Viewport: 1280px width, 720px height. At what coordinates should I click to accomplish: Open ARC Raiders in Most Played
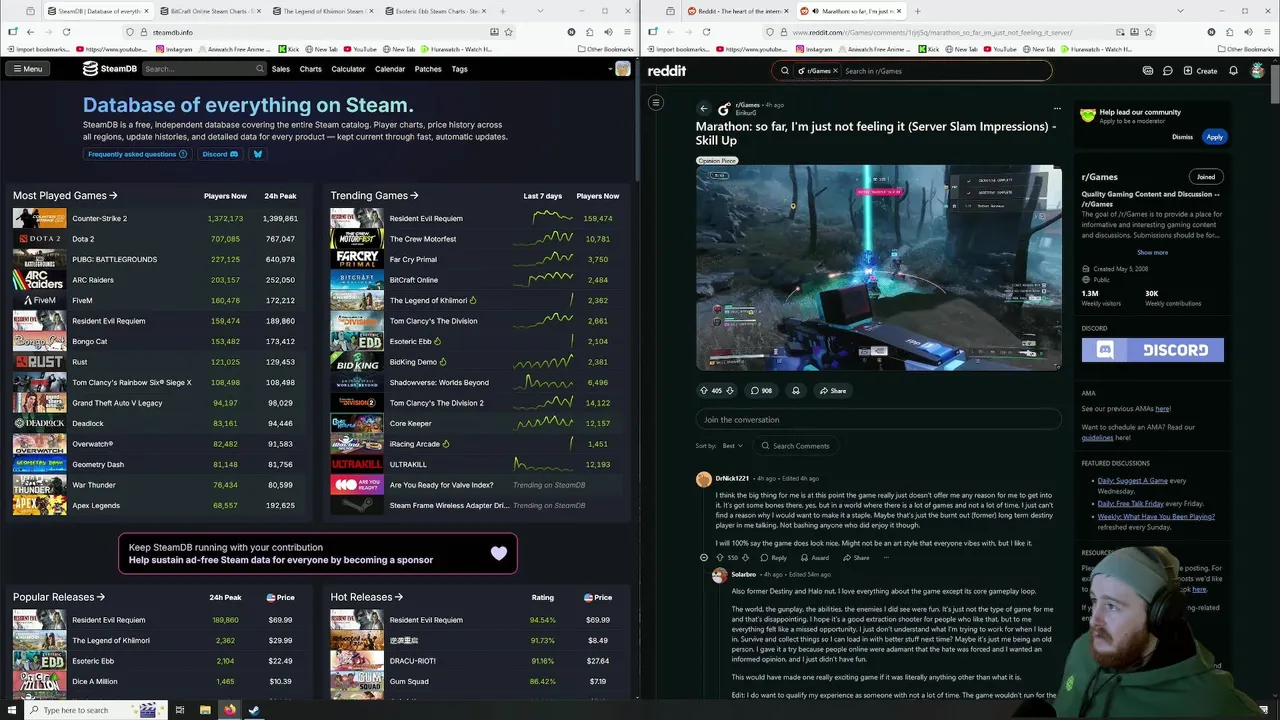click(x=93, y=280)
